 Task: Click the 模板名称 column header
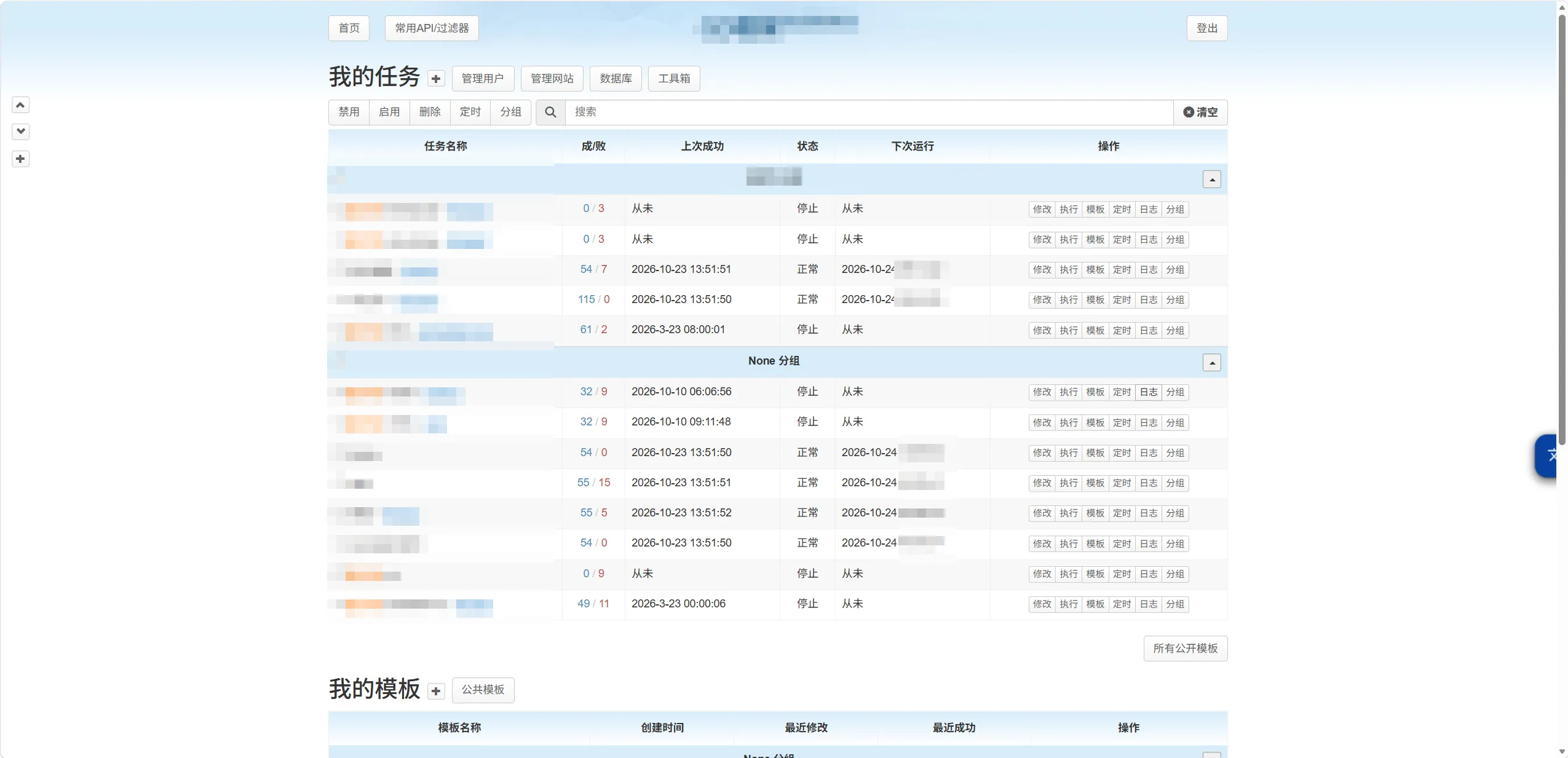tap(459, 728)
